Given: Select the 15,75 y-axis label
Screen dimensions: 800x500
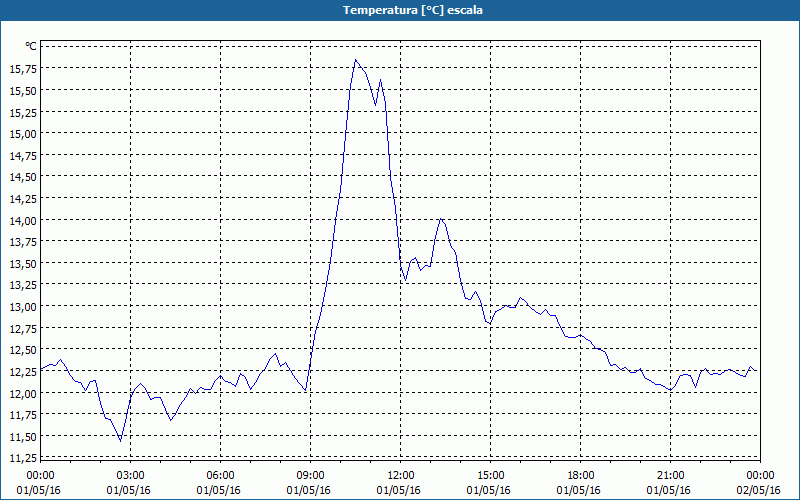Looking at the screenshot, I should pyautogui.click(x=22, y=68).
